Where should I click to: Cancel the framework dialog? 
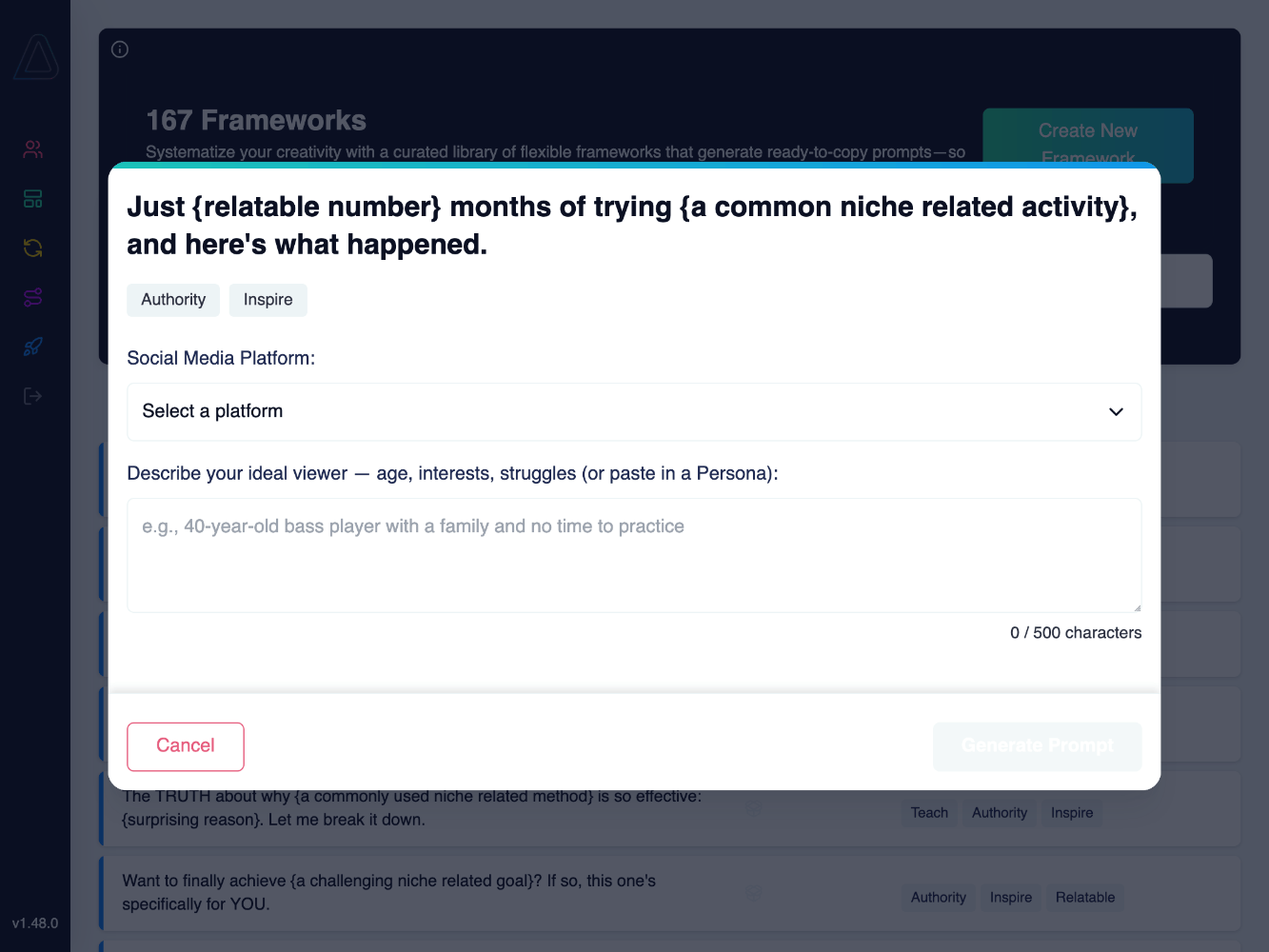(x=185, y=746)
